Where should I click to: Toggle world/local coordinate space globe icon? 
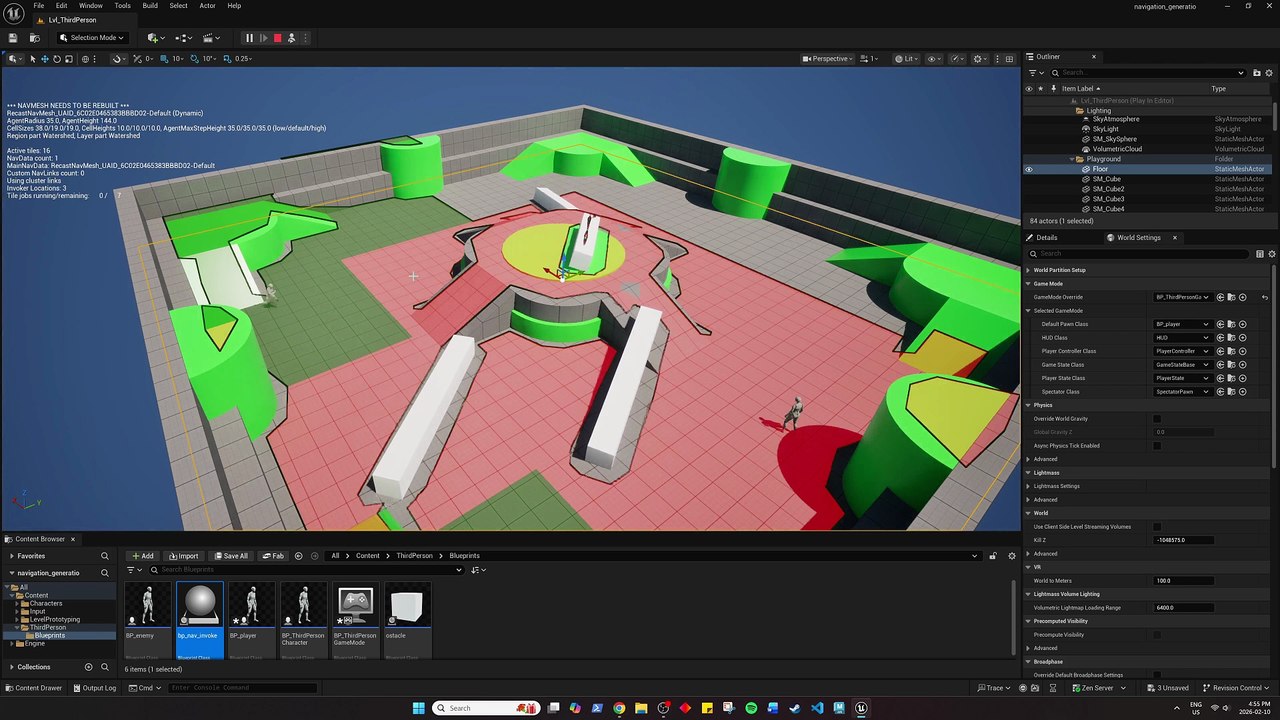click(x=86, y=59)
